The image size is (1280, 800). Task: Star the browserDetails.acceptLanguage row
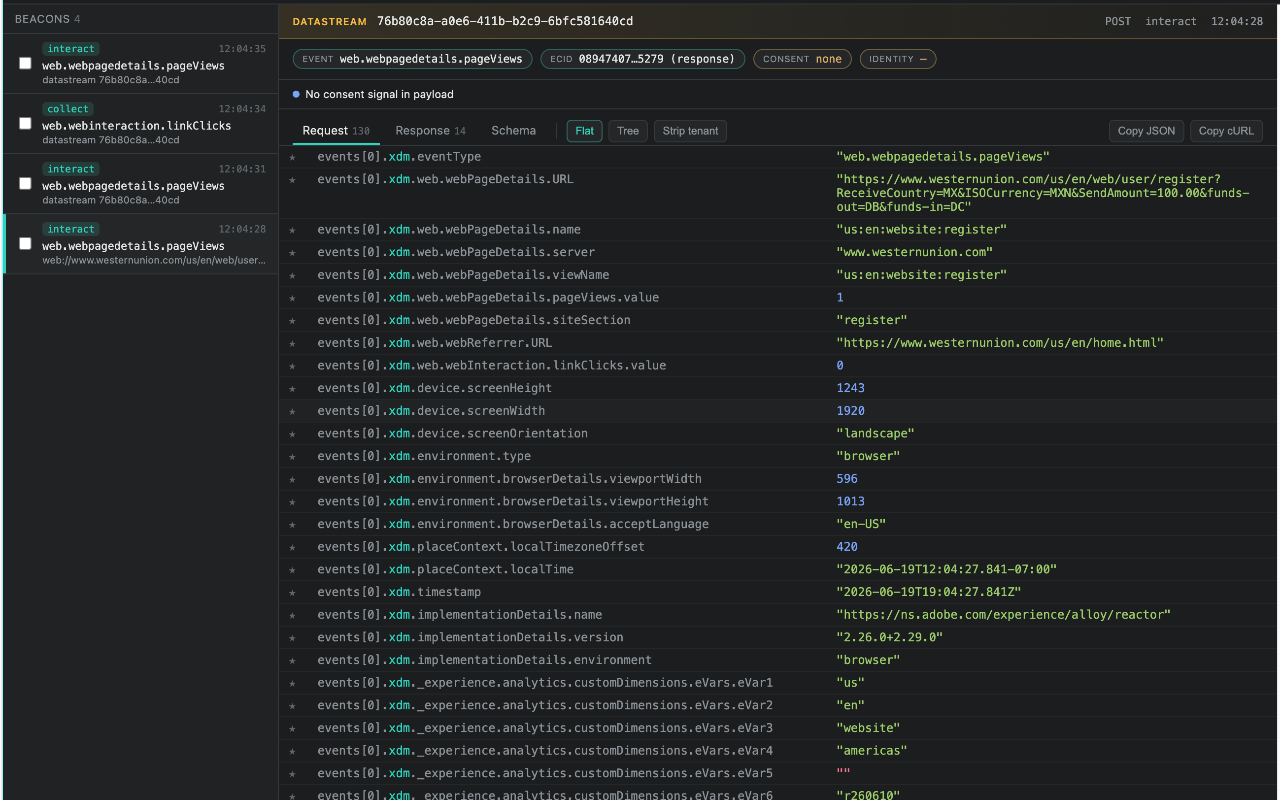(293, 525)
